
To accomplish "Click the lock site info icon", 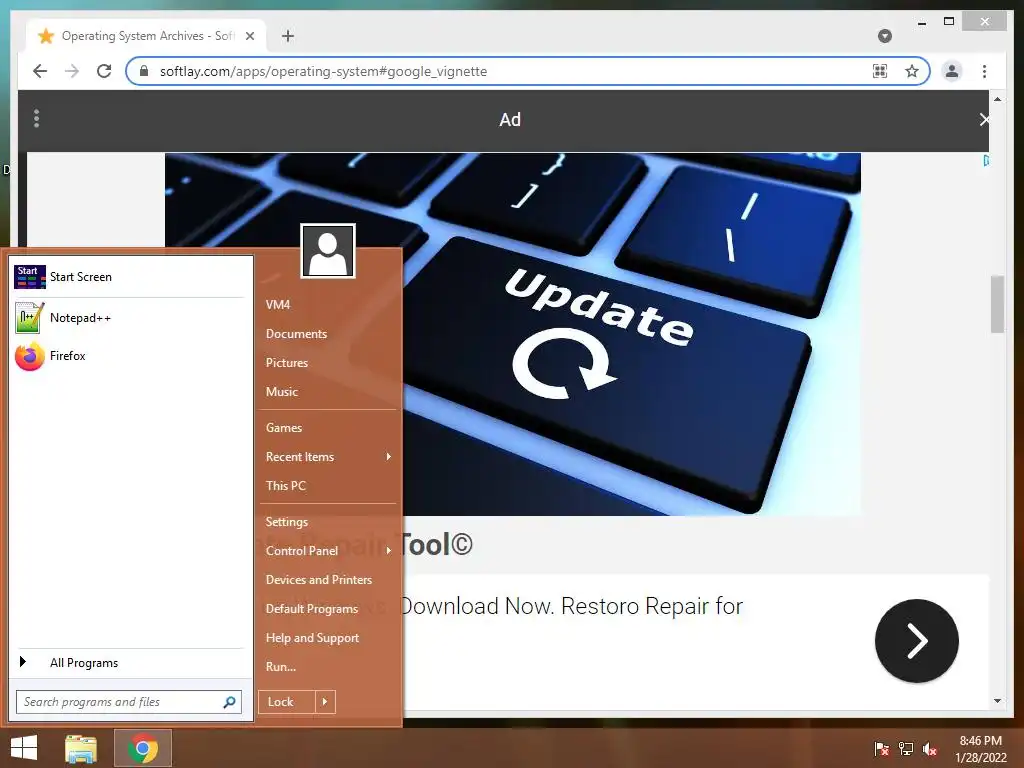I will [144, 71].
